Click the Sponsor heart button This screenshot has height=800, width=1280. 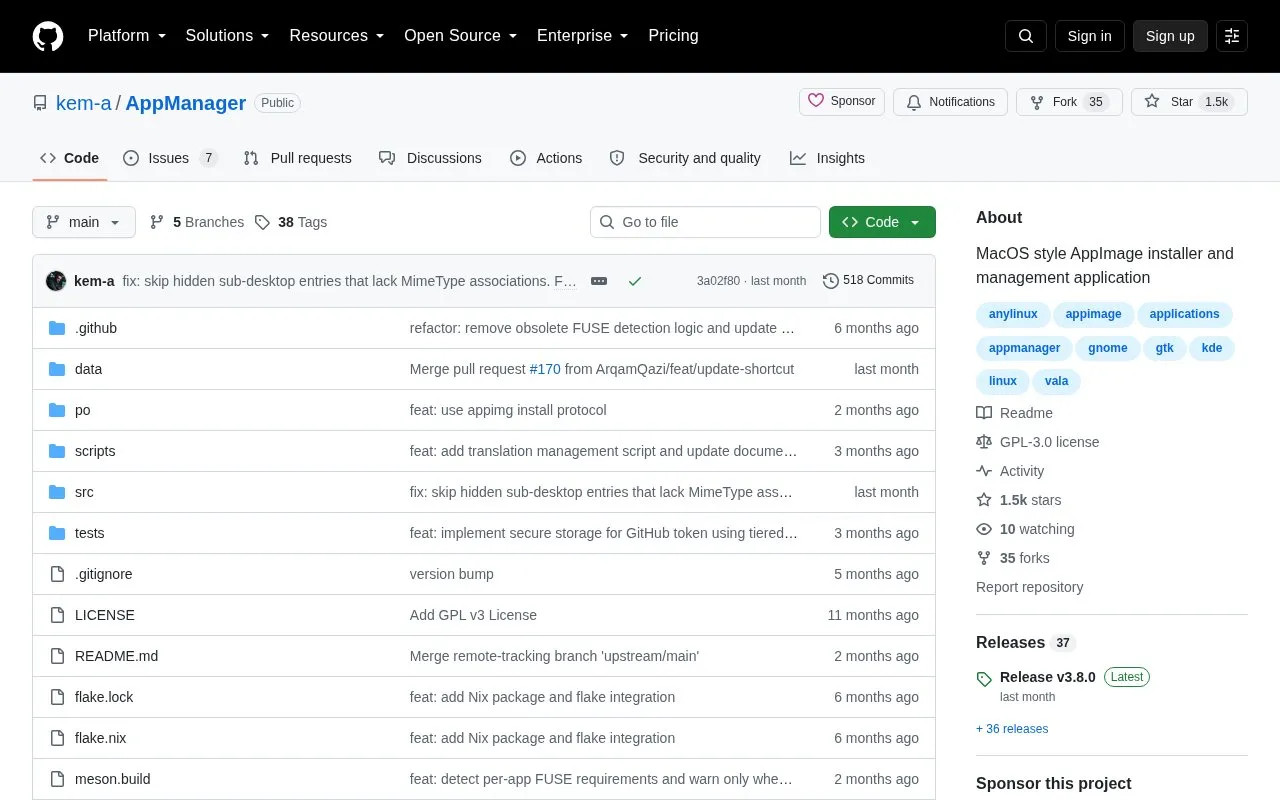coord(842,101)
